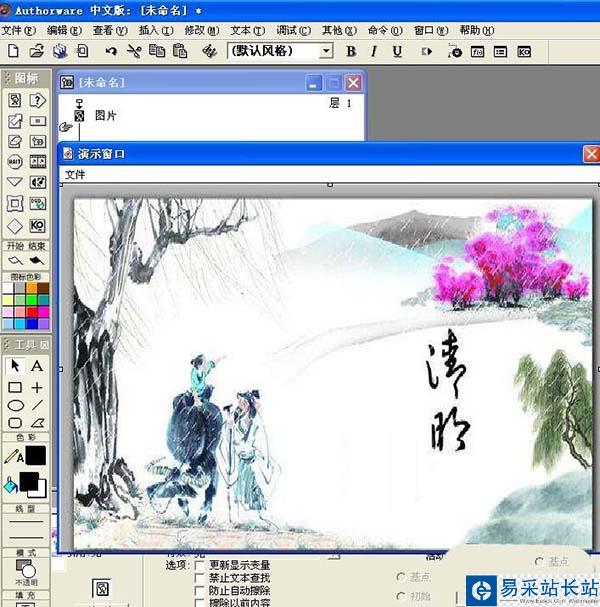
Task: Select the Framework icon in the icon palette
Action: pyautogui.click(x=15, y=203)
